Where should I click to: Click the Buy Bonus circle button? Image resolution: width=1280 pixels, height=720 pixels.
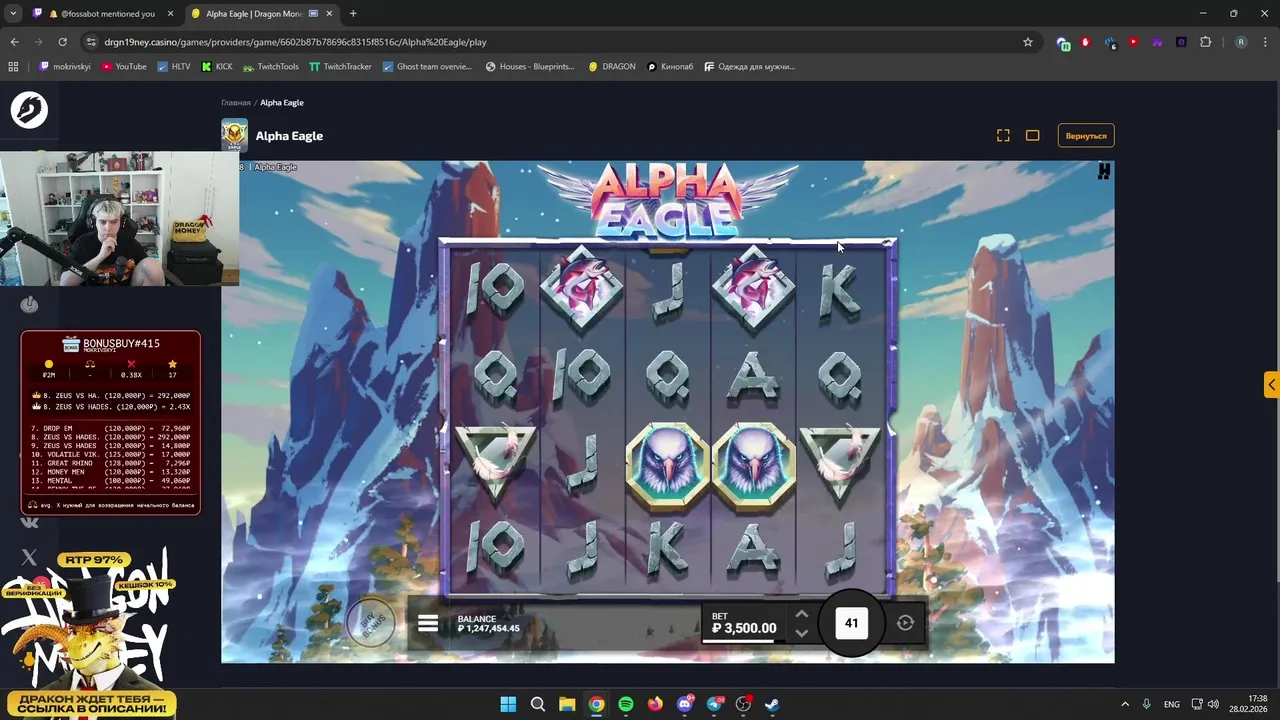[x=371, y=624]
